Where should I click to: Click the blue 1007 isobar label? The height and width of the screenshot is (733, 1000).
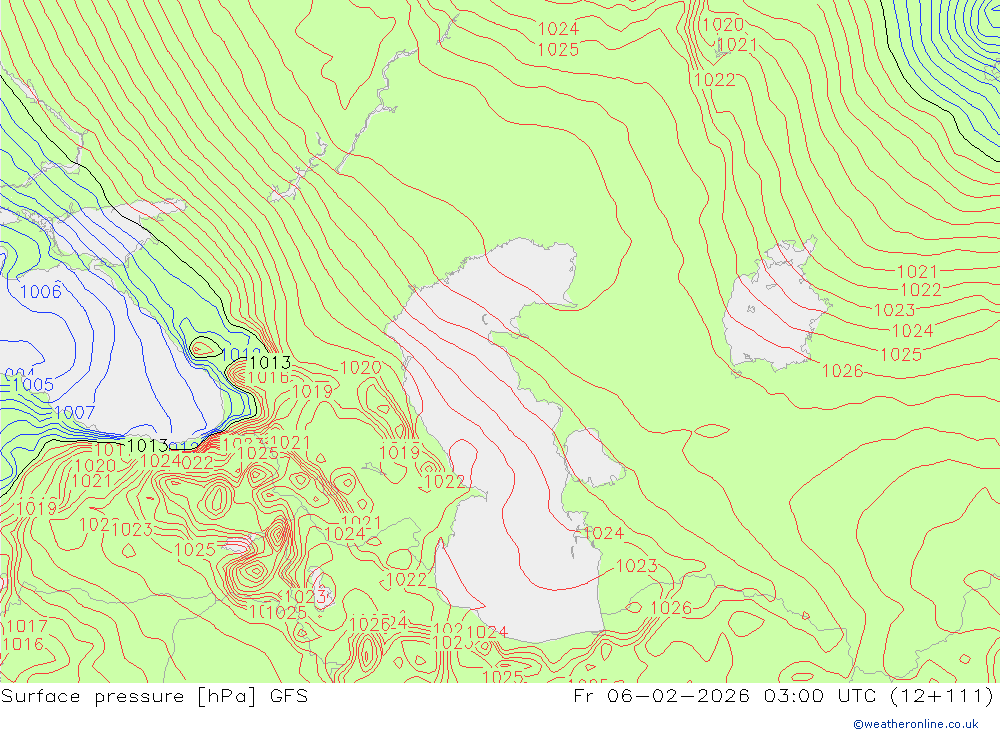point(75,413)
